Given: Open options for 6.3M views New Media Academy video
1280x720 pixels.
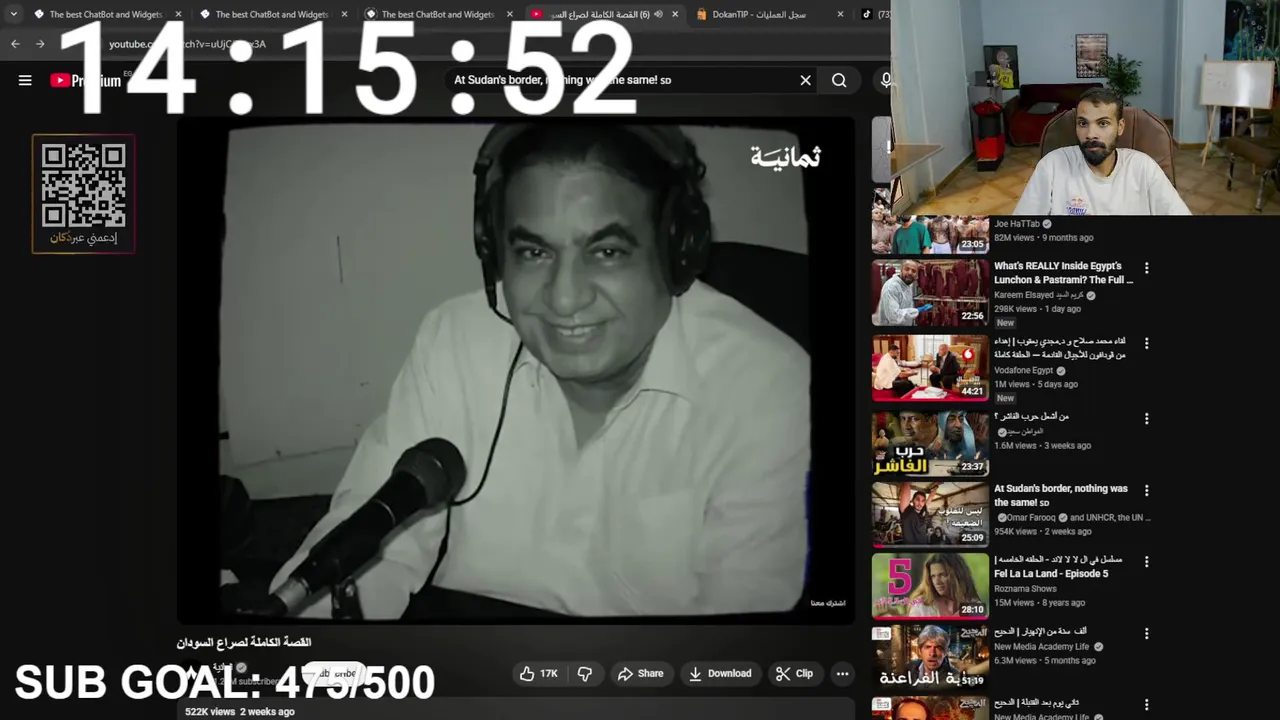Looking at the screenshot, I should pos(1147,634).
